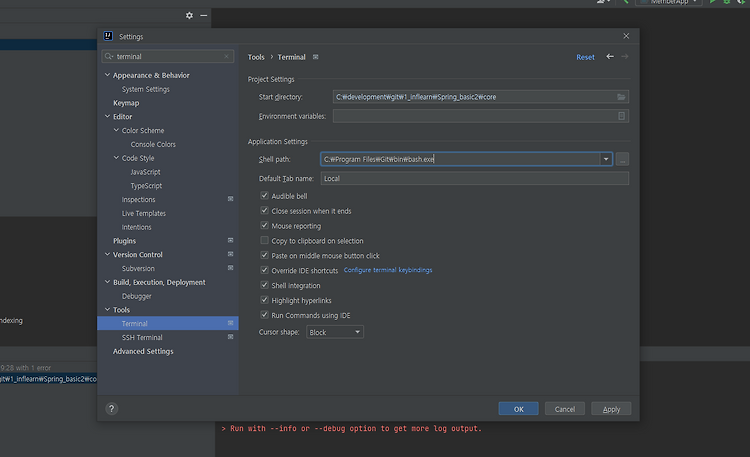Collapse Build, Execution, Deployment node
This screenshot has width=750, height=457.
click(107, 282)
